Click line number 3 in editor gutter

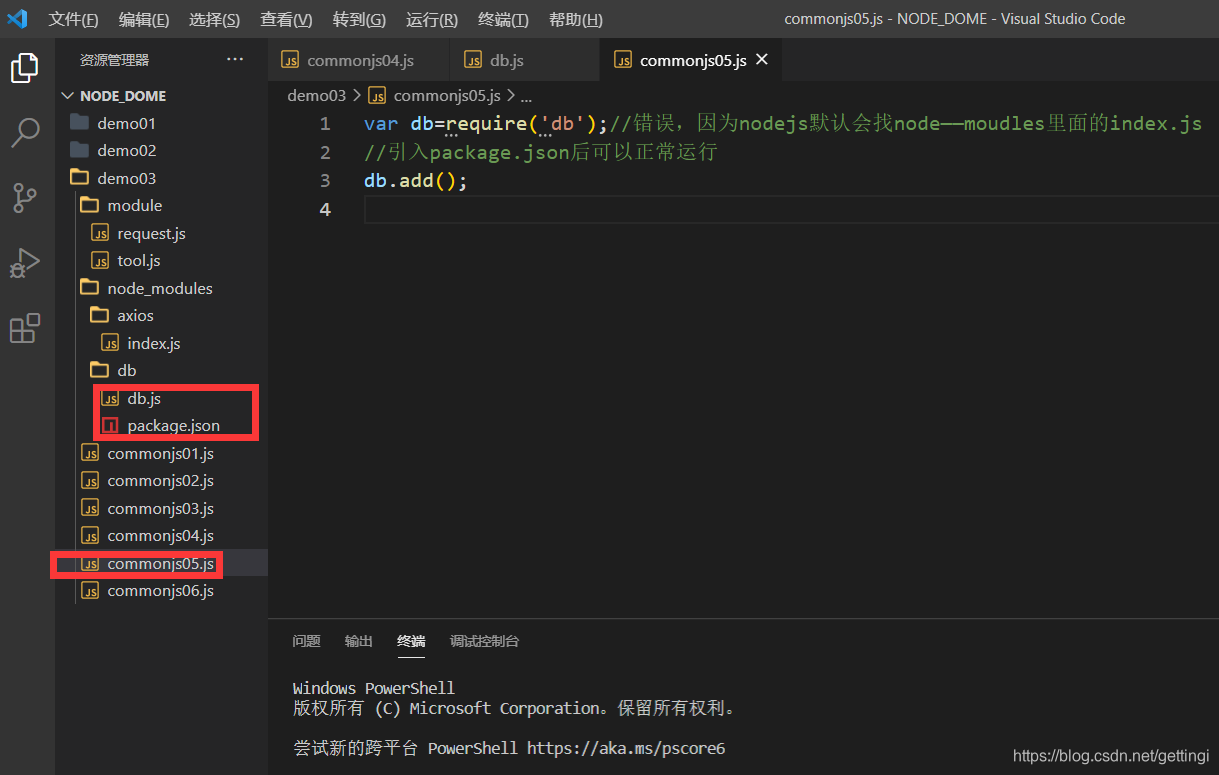click(x=324, y=181)
